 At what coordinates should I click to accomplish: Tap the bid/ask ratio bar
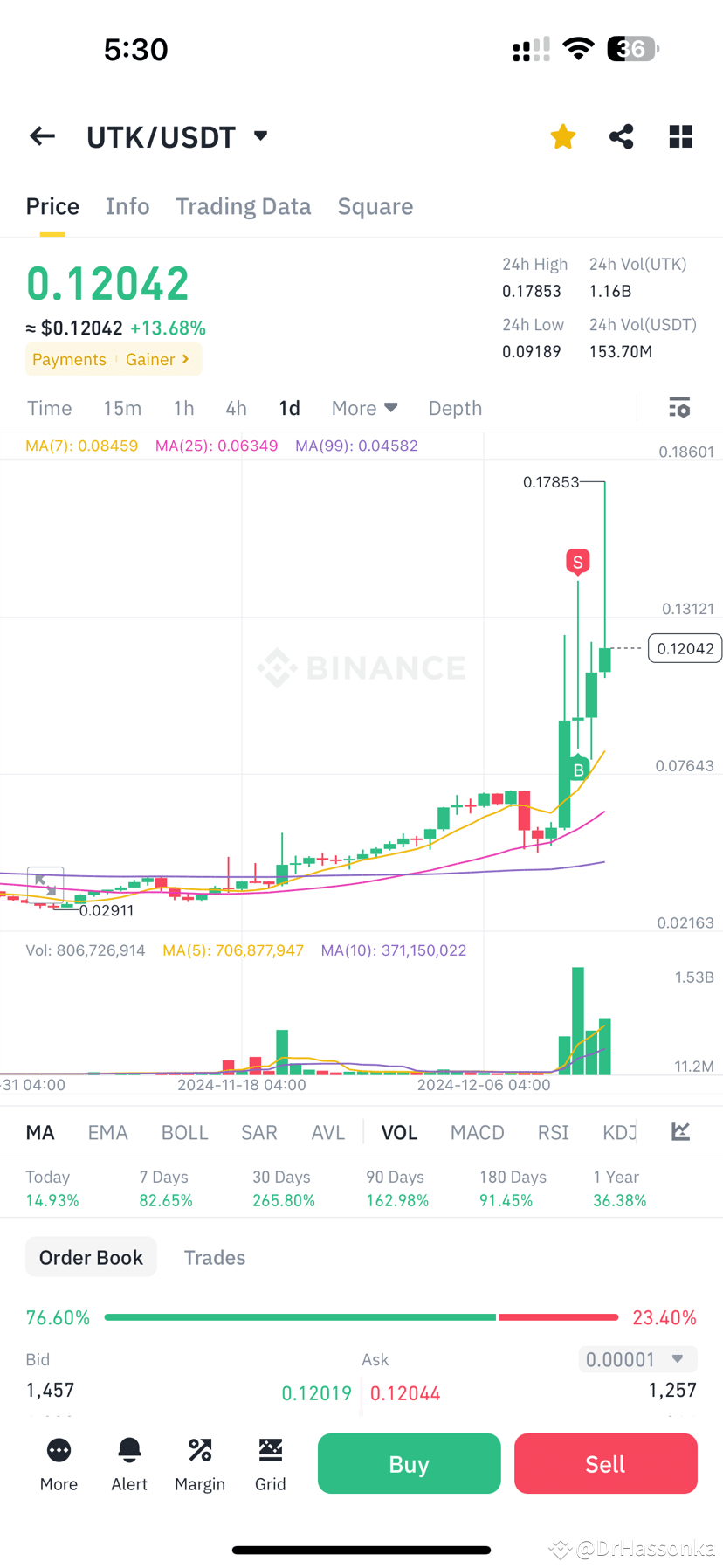(361, 1316)
